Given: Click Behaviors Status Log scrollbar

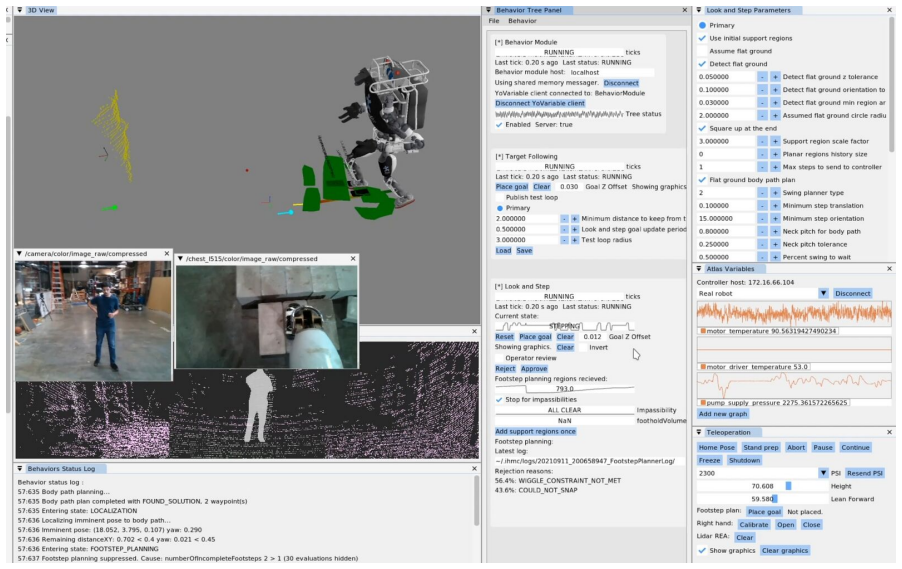Looking at the screenshot, I should point(476,501).
